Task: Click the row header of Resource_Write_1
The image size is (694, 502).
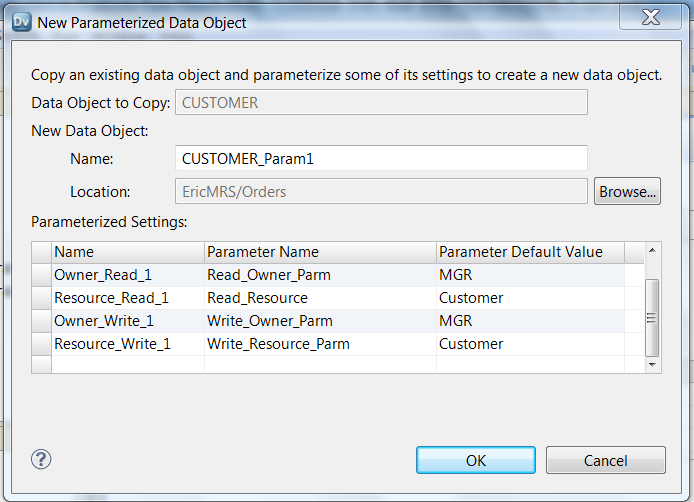Action: click(42, 344)
